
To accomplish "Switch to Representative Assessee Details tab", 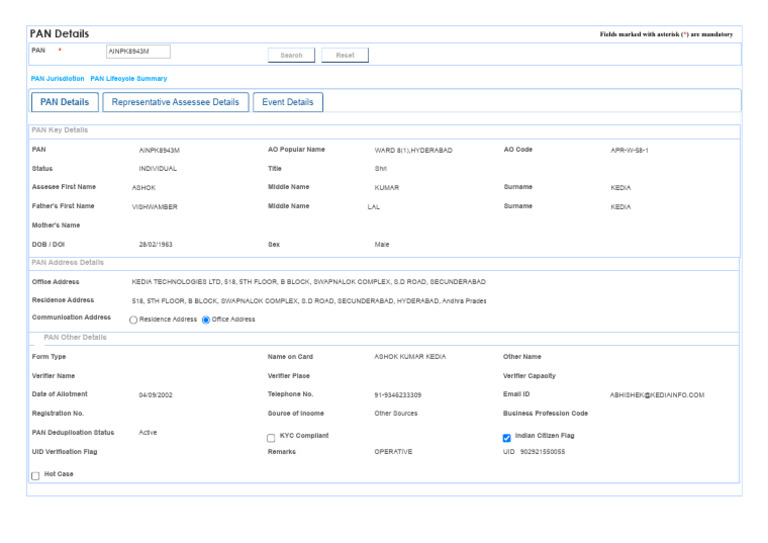I will tap(175, 102).
